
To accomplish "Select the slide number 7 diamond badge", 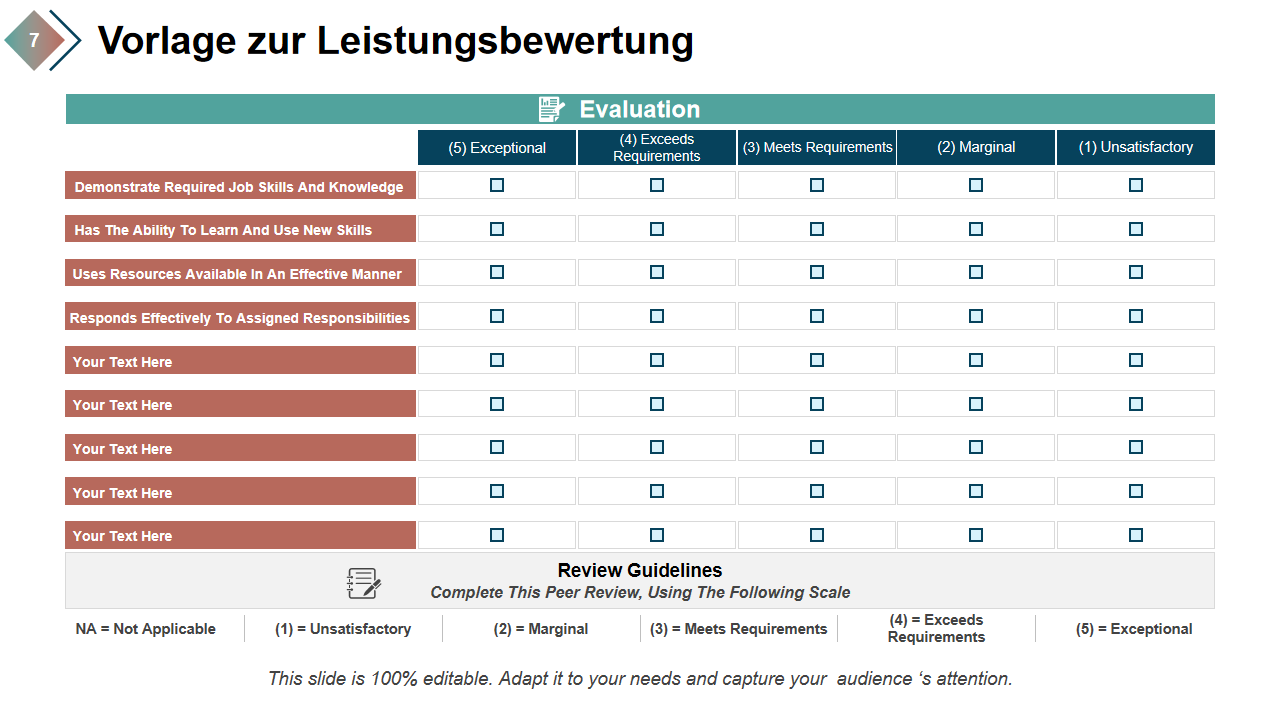I will (x=35, y=41).
